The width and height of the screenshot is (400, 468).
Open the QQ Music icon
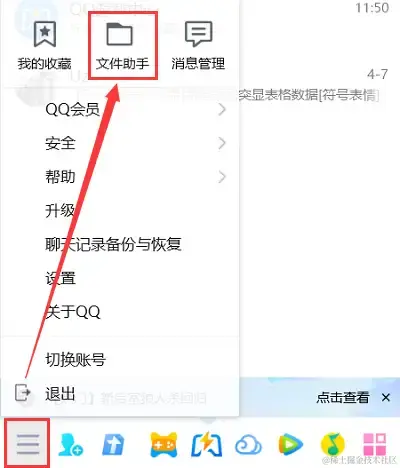coord(332,445)
